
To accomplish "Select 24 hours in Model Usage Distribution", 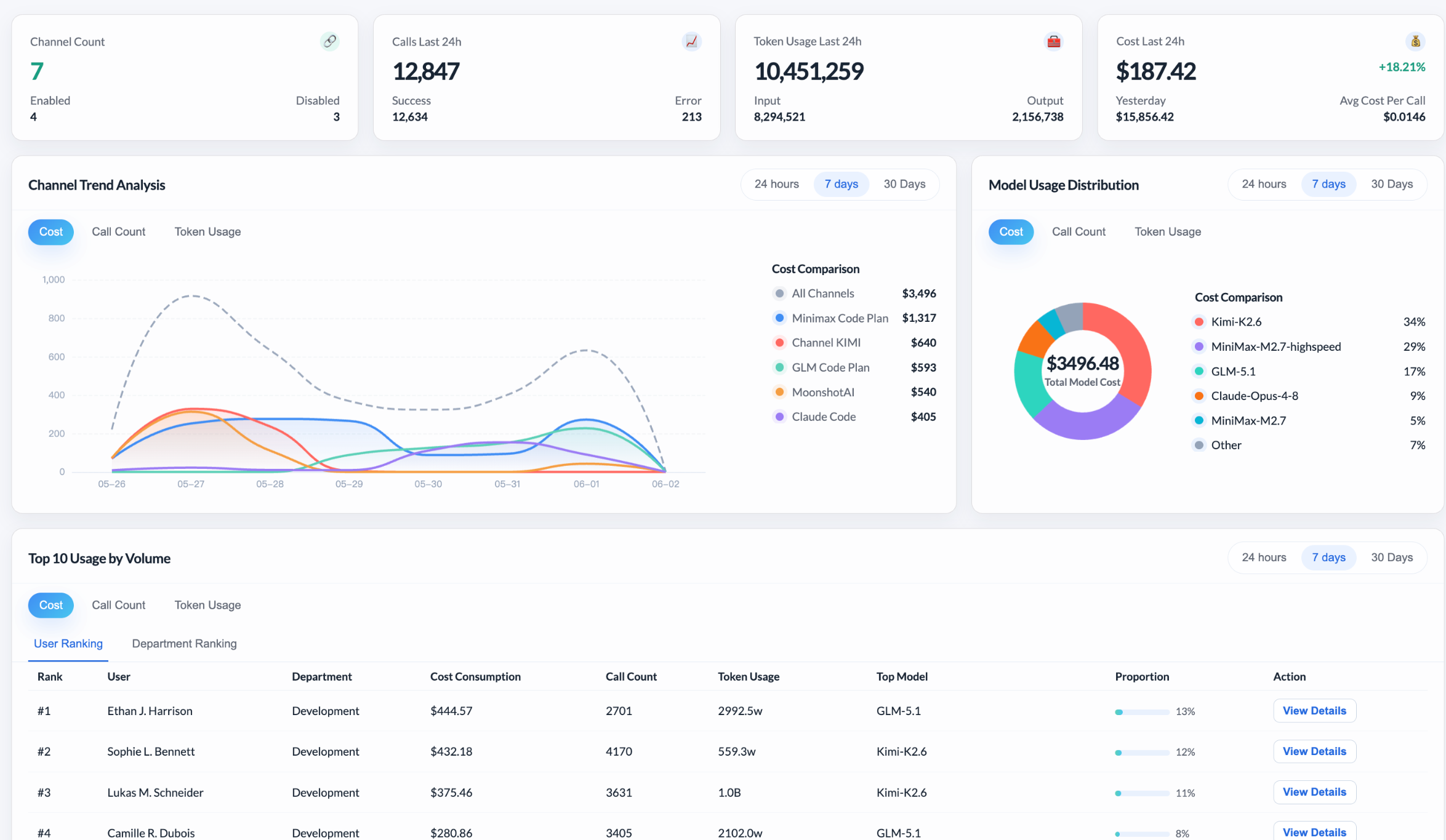I will 1264,184.
